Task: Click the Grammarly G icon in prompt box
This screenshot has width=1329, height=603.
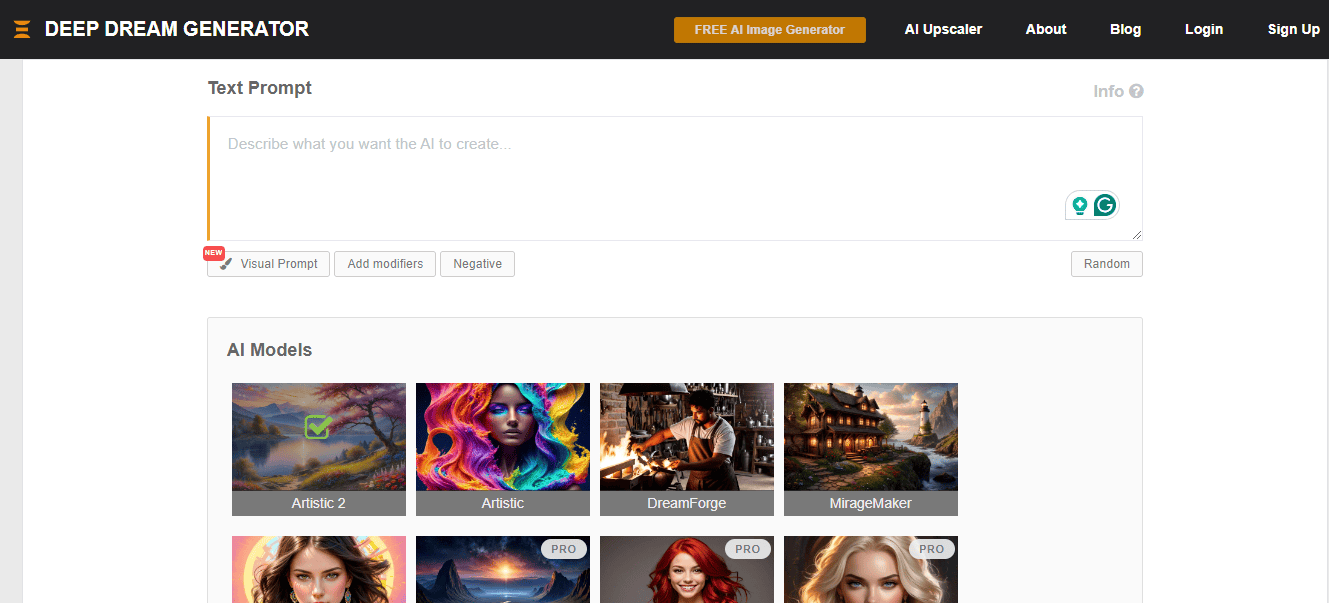Action: [1105, 205]
